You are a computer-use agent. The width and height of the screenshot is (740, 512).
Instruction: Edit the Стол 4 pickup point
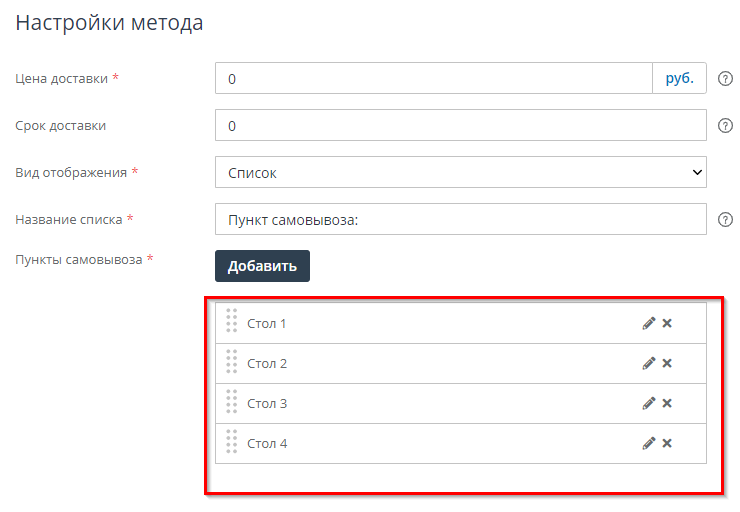pos(649,443)
